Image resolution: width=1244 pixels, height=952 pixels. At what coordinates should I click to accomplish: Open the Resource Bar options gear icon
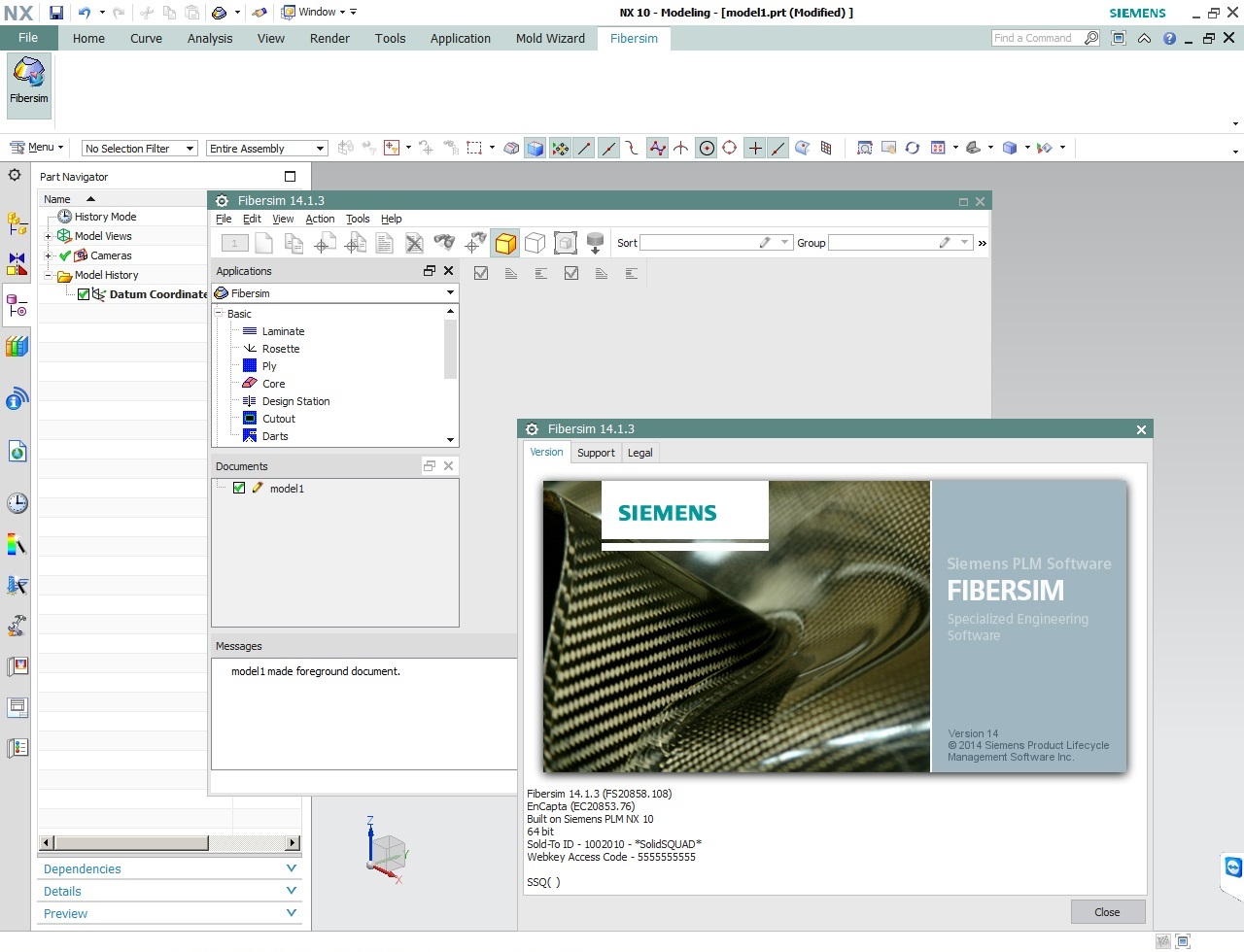pos(15,175)
